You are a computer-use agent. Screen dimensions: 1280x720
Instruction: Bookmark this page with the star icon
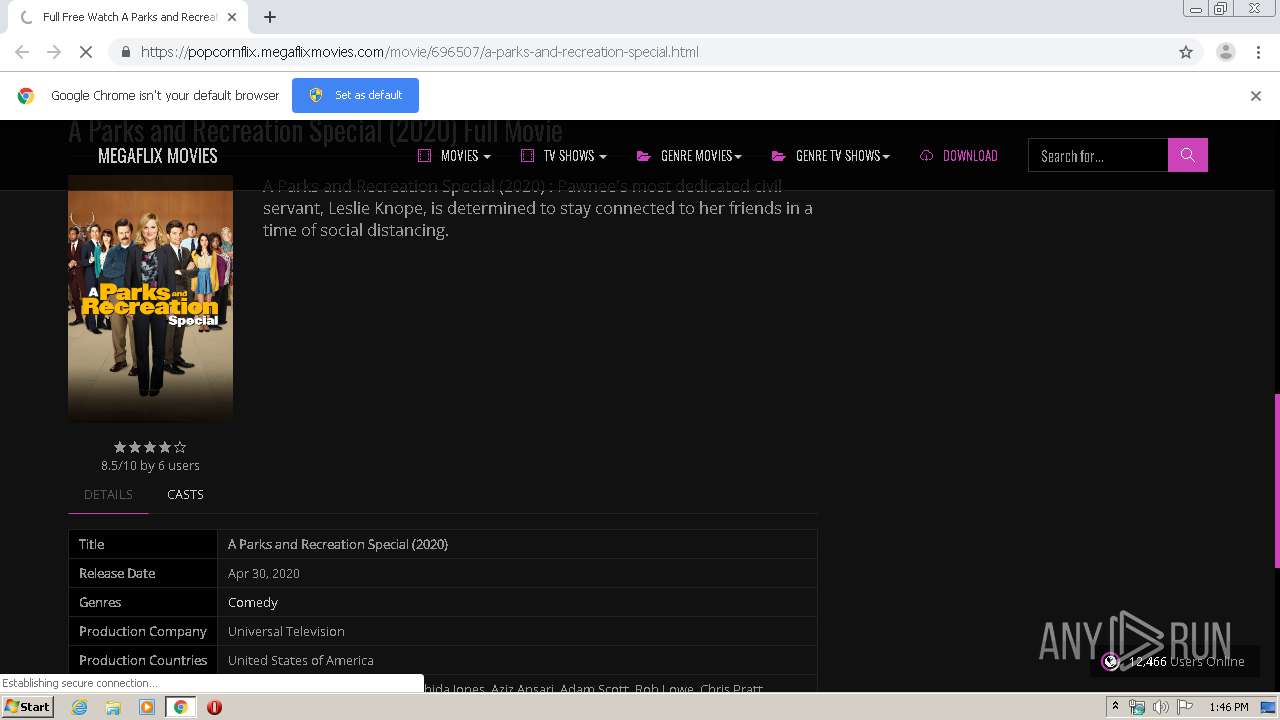[x=1186, y=52]
